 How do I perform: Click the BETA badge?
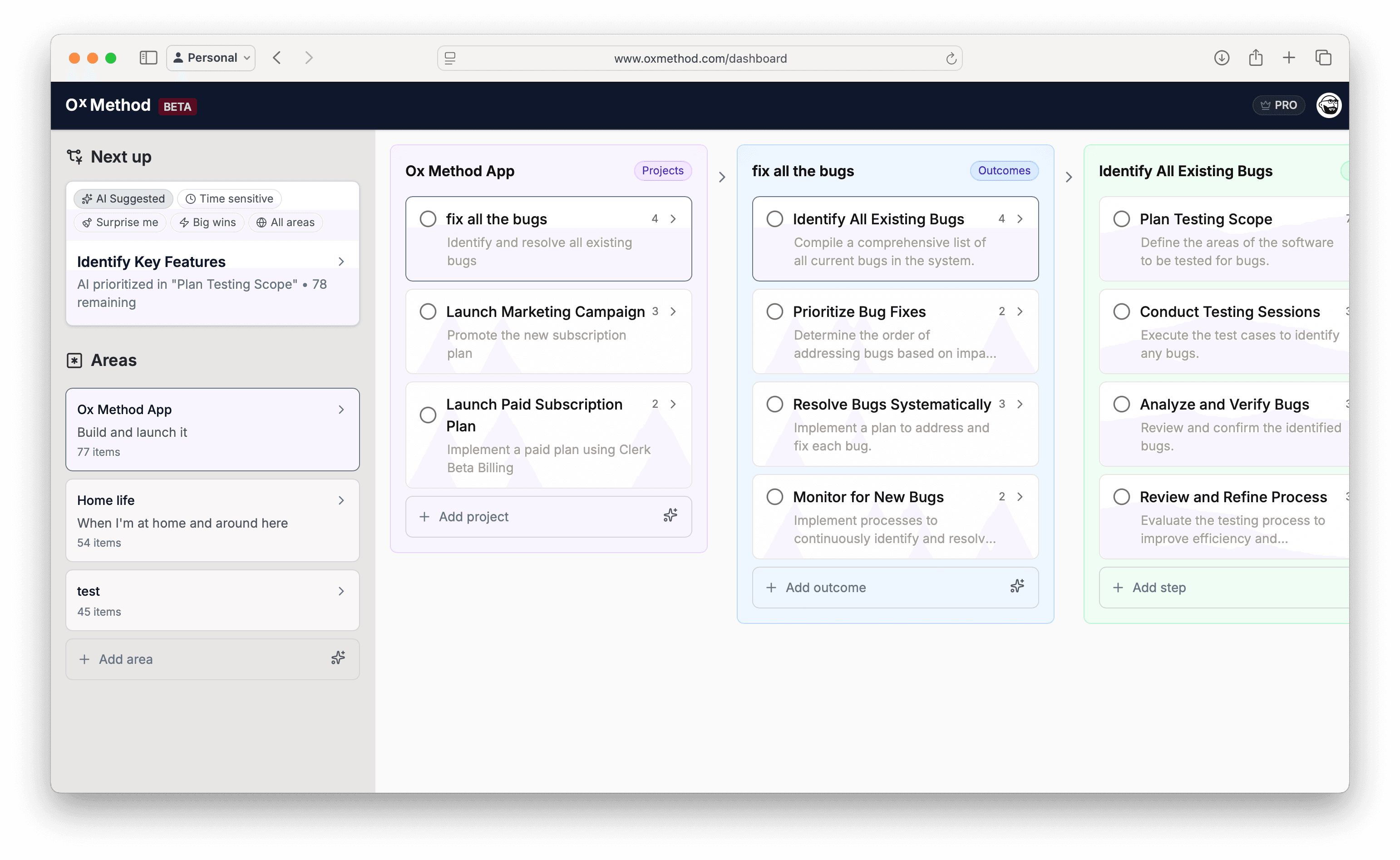click(177, 106)
